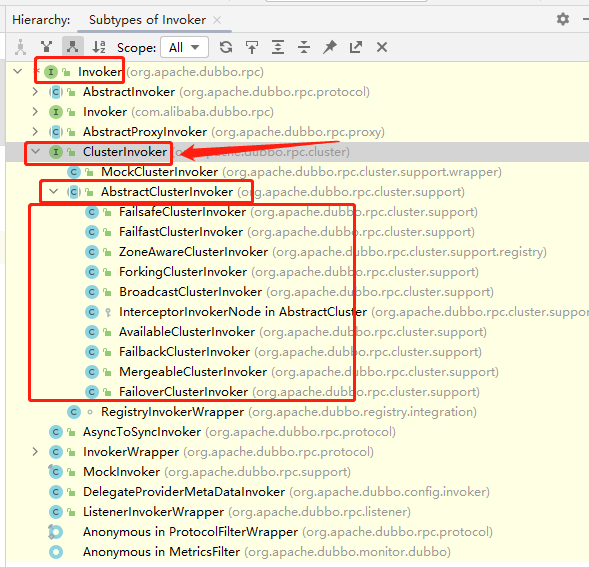Click the Expand All icon
The width and height of the screenshot is (589, 567).
(278, 47)
